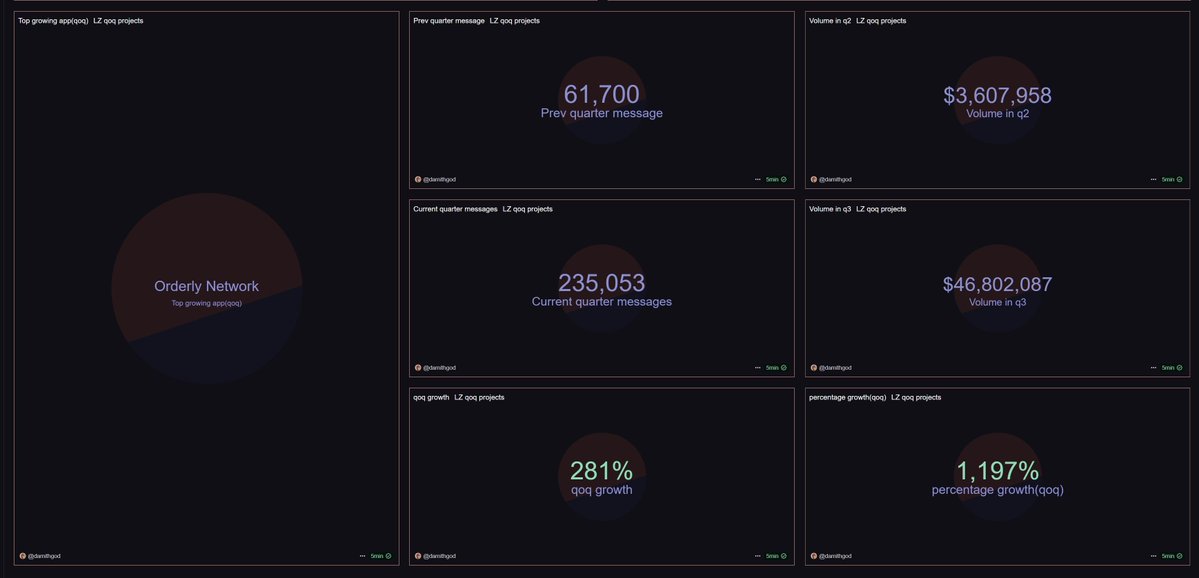Click the refresh check icon on Prev quarter message panel
Viewport: 1199px width, 578px height.
coord(784,180)
